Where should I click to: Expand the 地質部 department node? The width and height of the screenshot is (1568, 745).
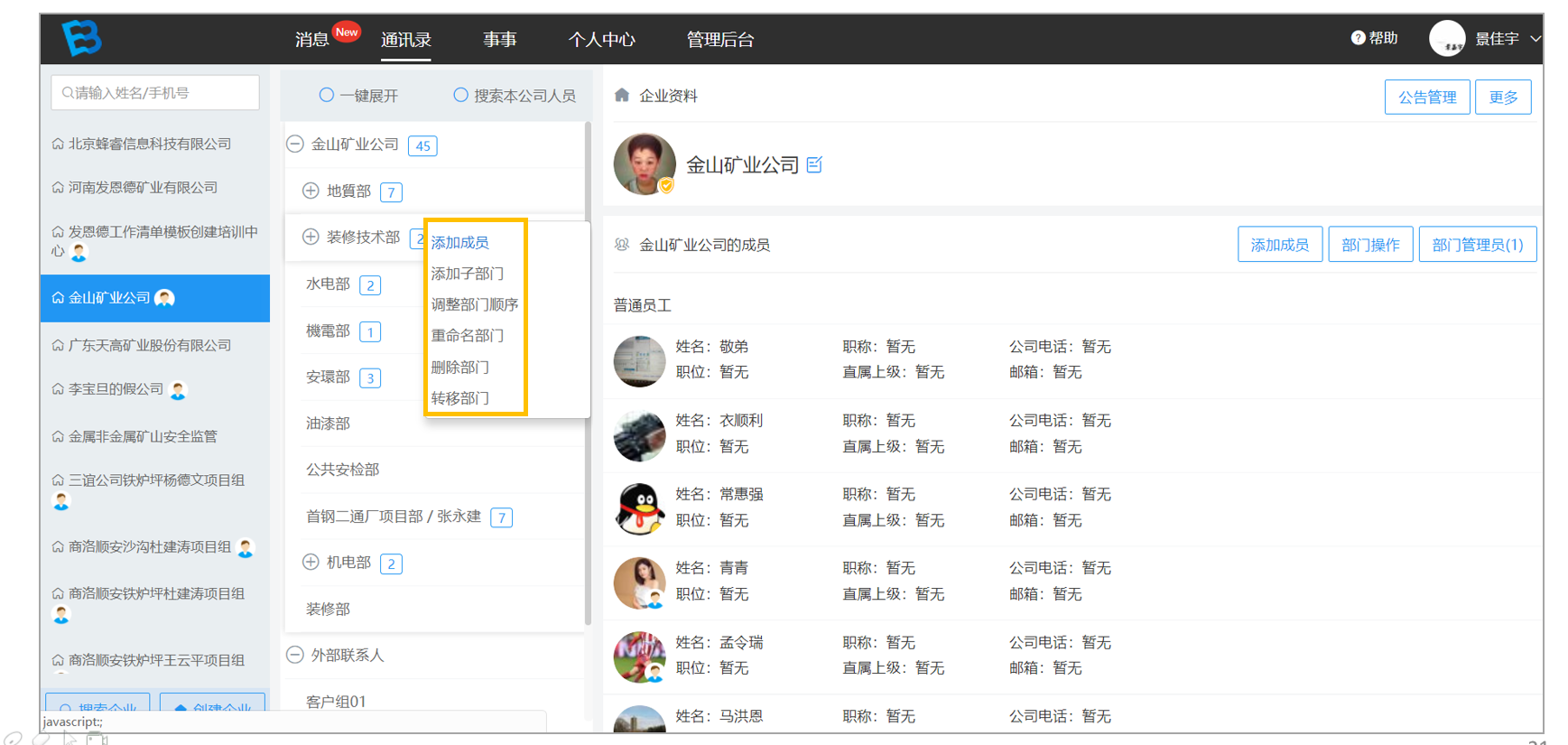click(311, 191)
